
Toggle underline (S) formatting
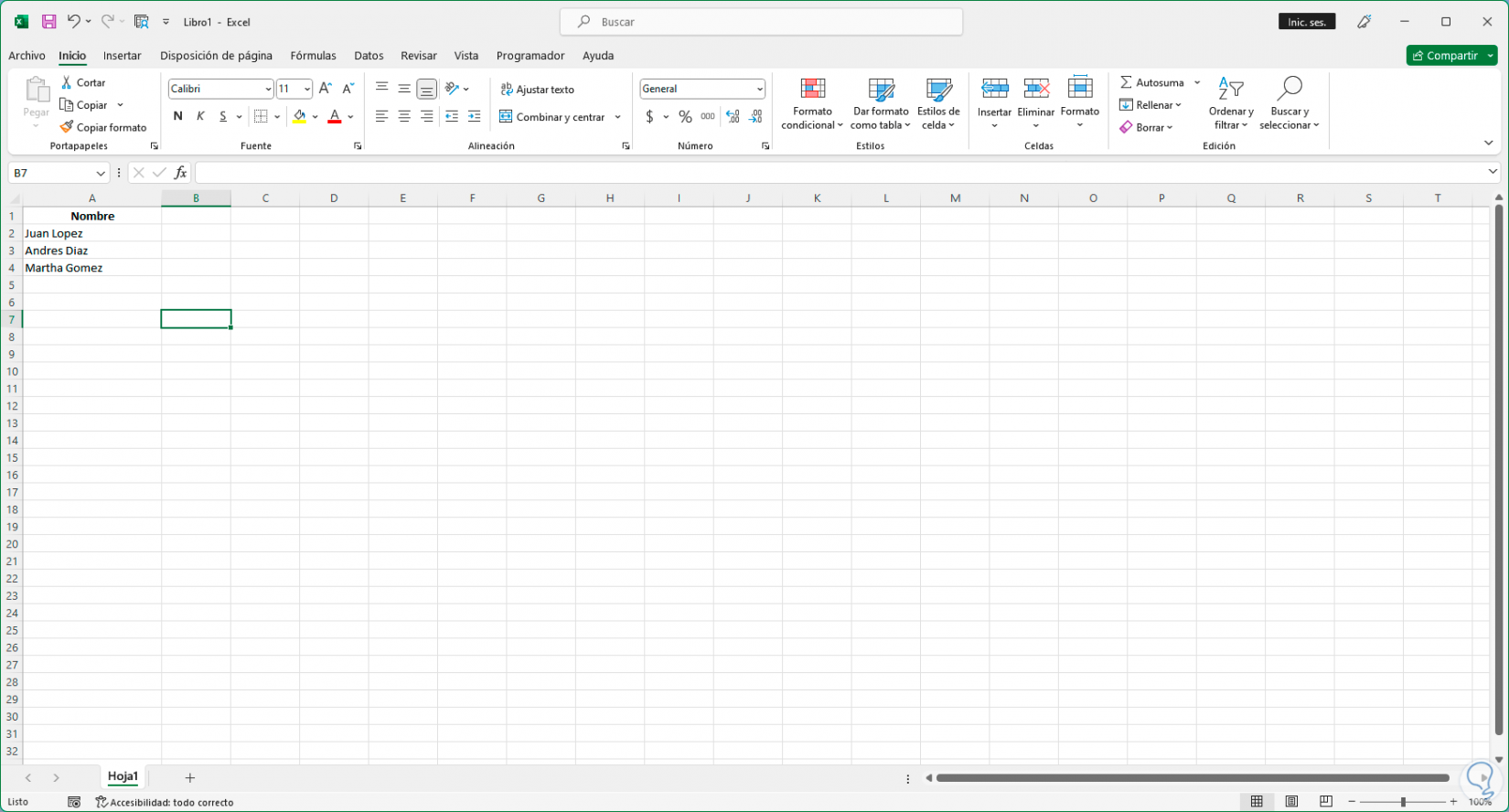tap(223, 116)
